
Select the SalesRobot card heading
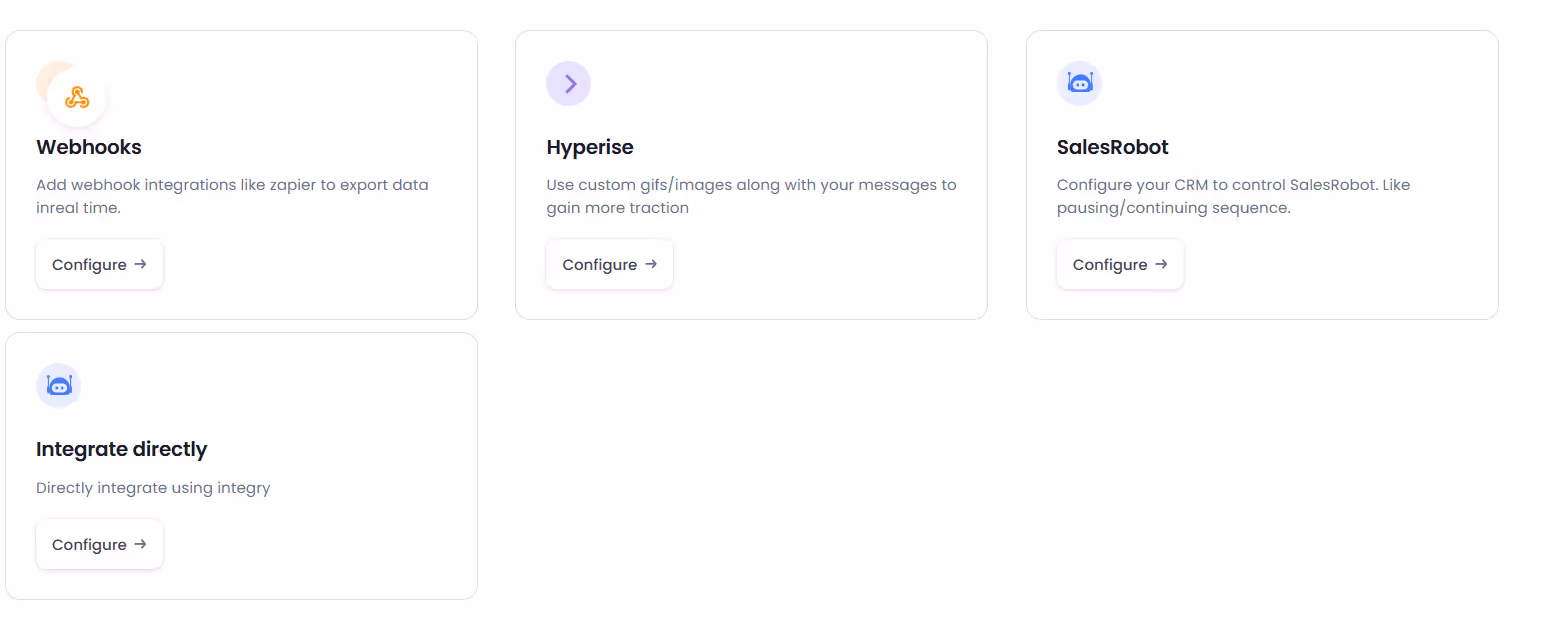[x=1112, y=147]
